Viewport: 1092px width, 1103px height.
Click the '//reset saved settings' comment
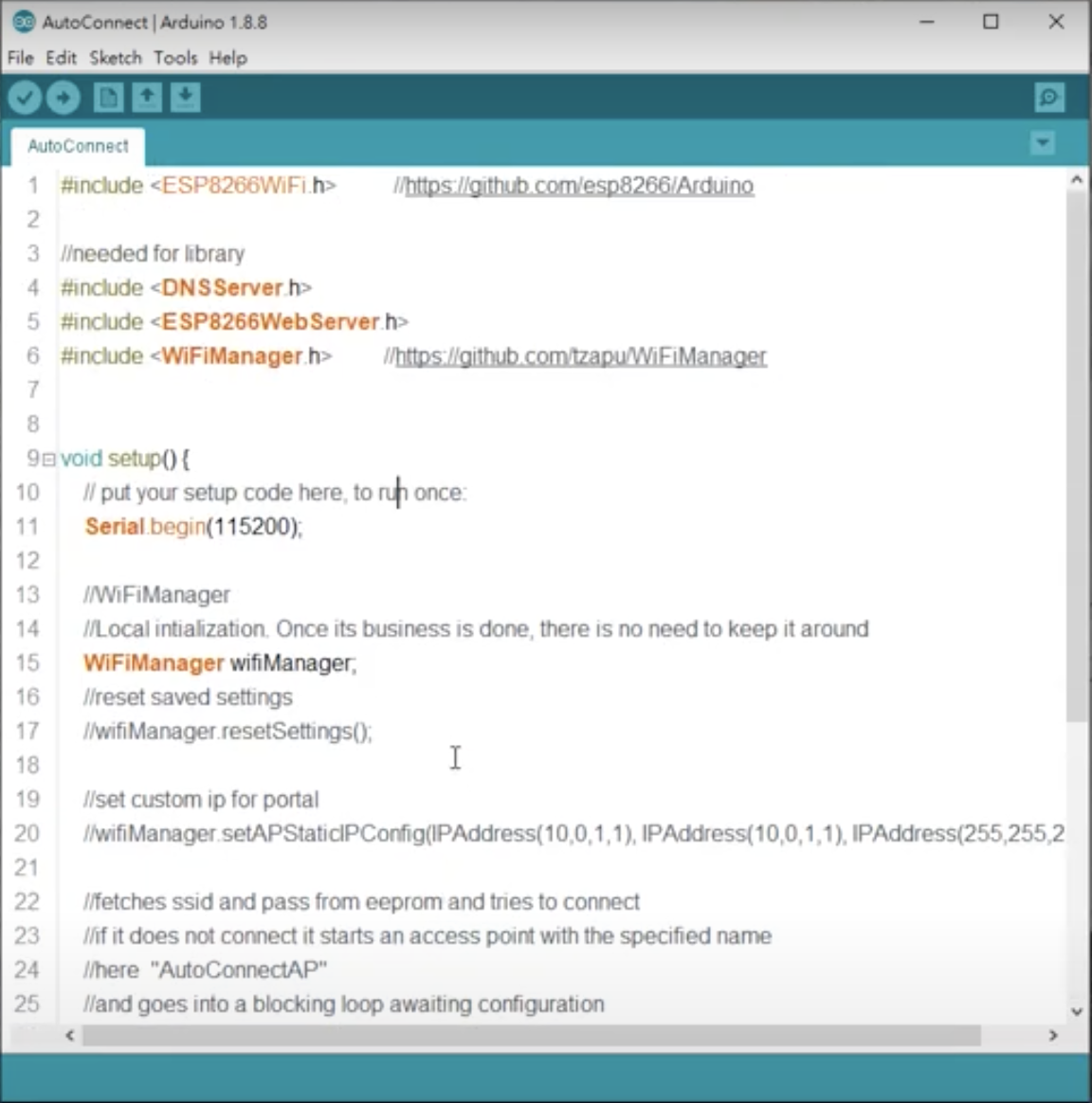click(x=188, y=697)
